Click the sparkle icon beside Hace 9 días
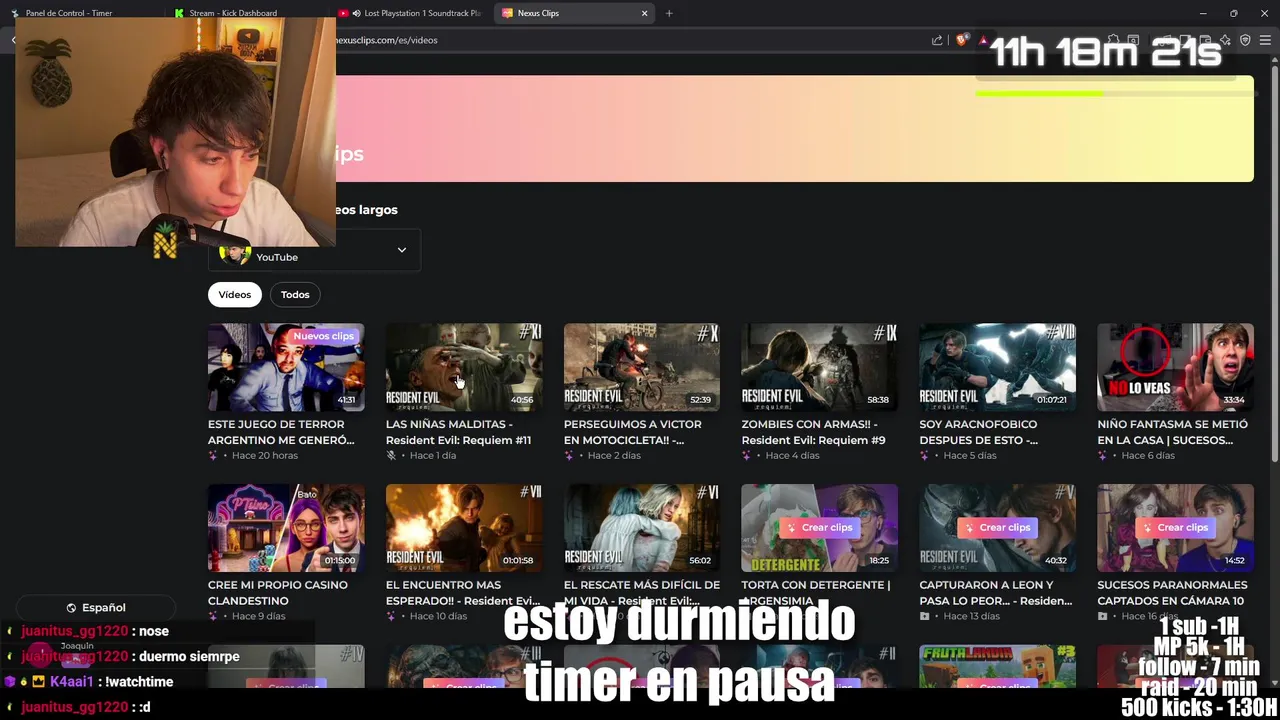This screenshot has width=1280, height=720. [213, 616]
